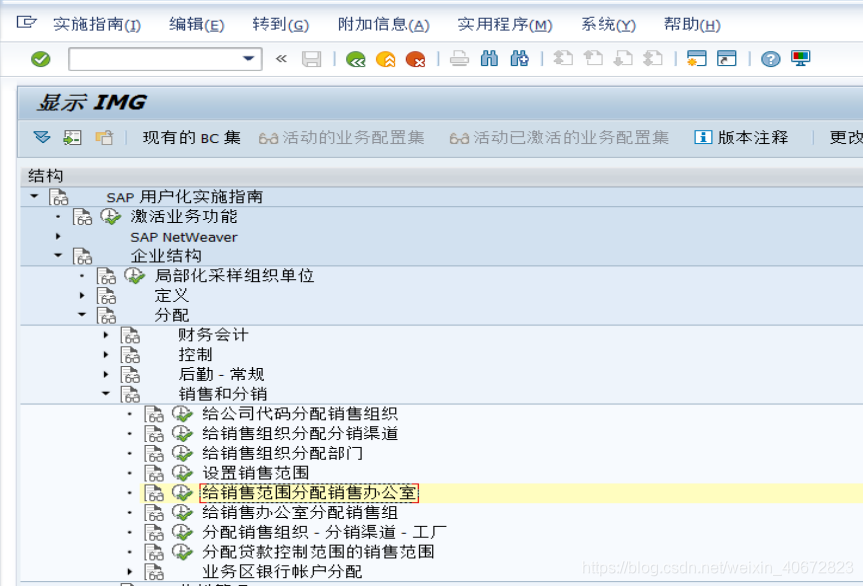This screenshot has width=863, height=586.
Task: Click the Expand All double-arrow icon in IMG toolbar
Action: click(x=42, y=137)
